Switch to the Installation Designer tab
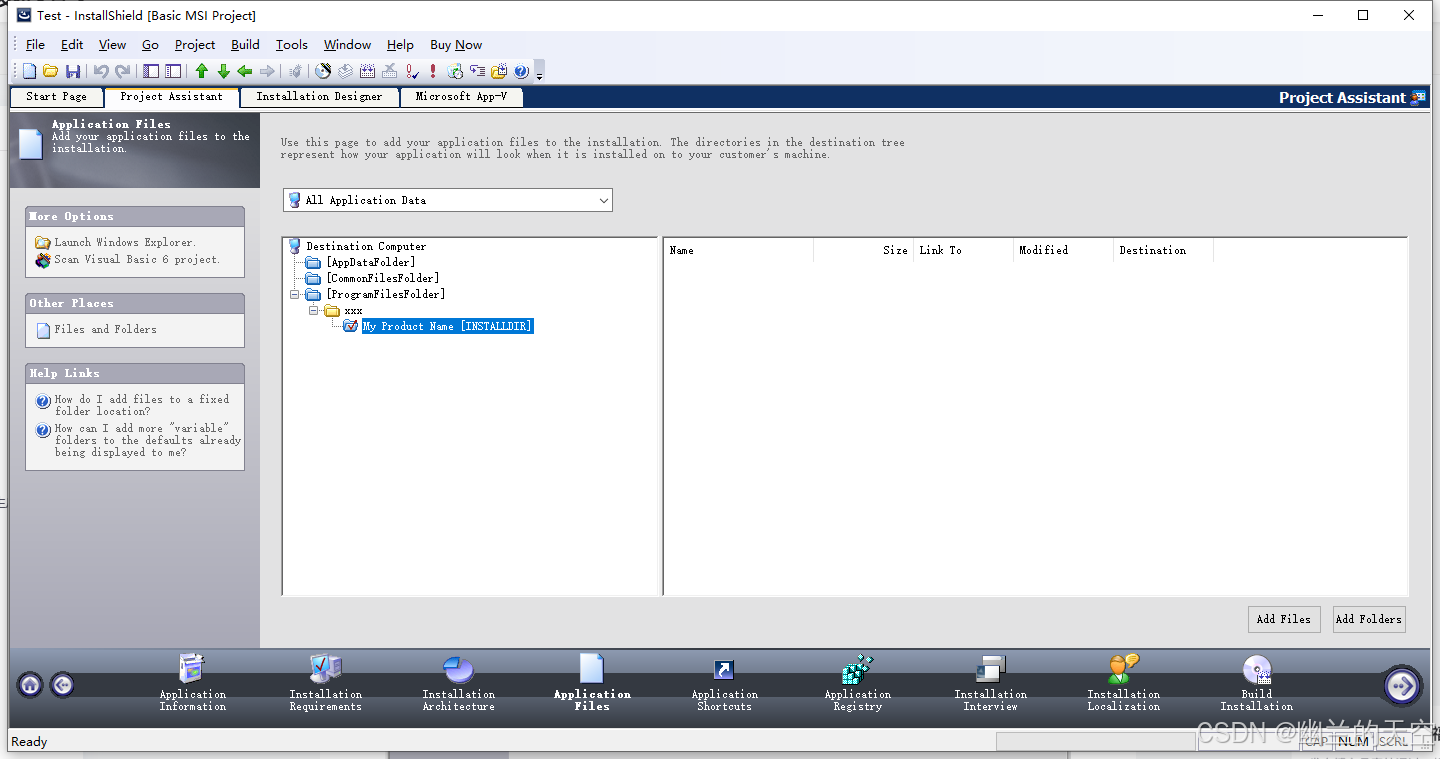 click(319, 97)
